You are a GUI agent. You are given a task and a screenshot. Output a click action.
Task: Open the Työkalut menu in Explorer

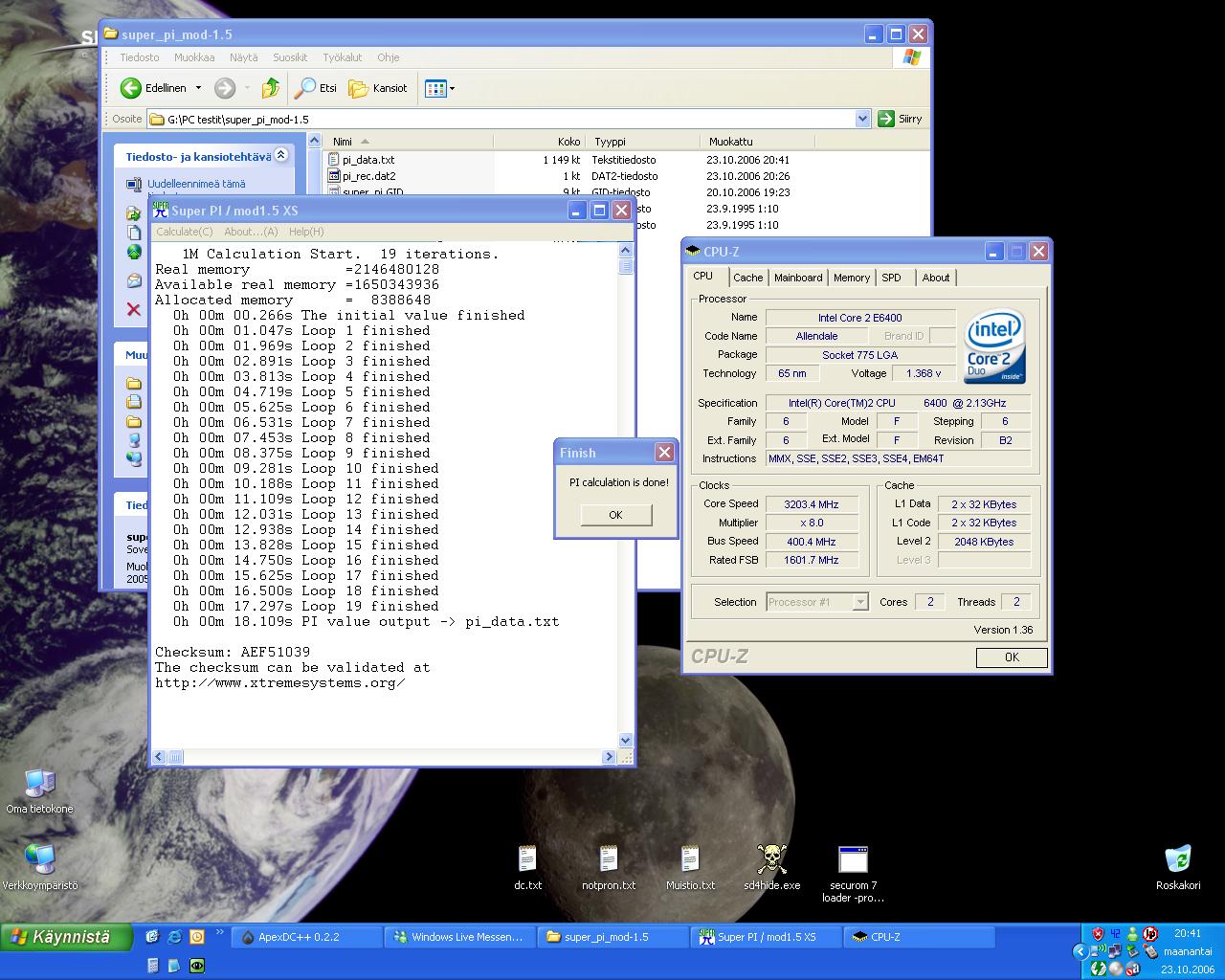point(343,57)
